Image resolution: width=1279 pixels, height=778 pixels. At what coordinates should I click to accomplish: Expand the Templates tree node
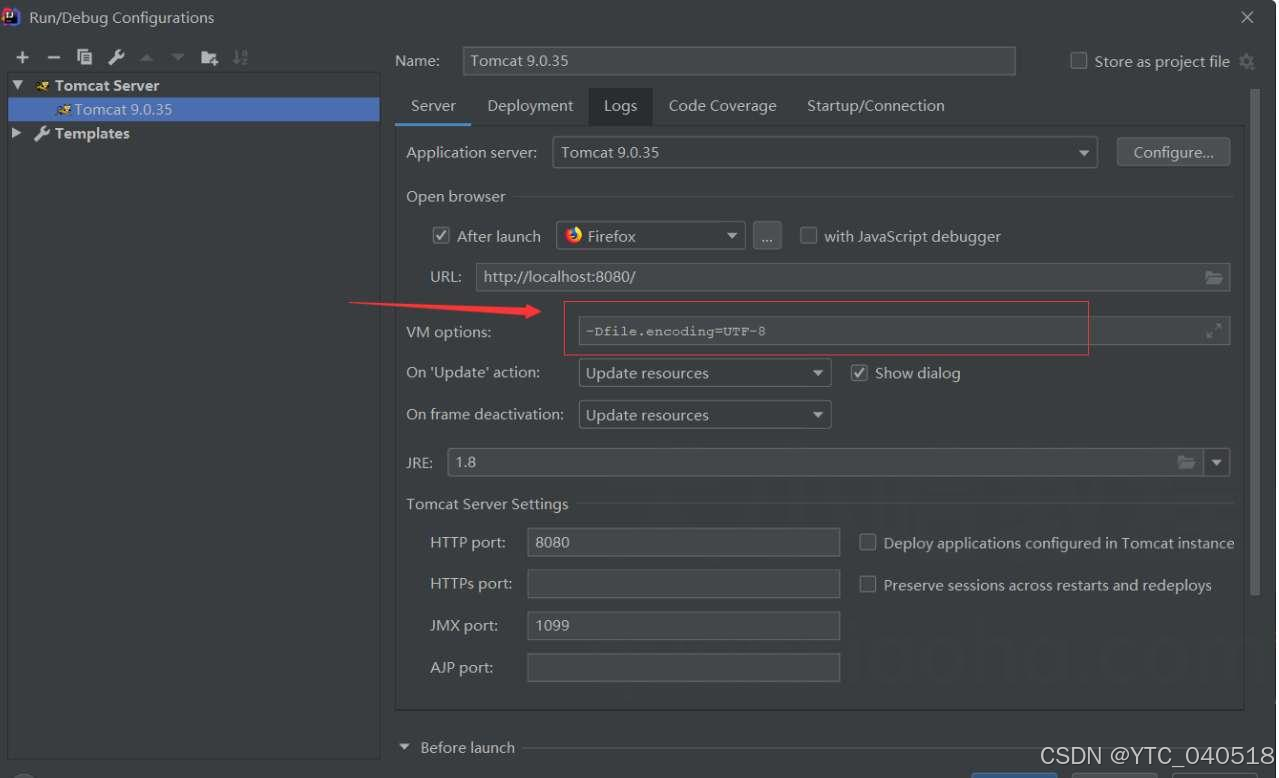[17, 133]
